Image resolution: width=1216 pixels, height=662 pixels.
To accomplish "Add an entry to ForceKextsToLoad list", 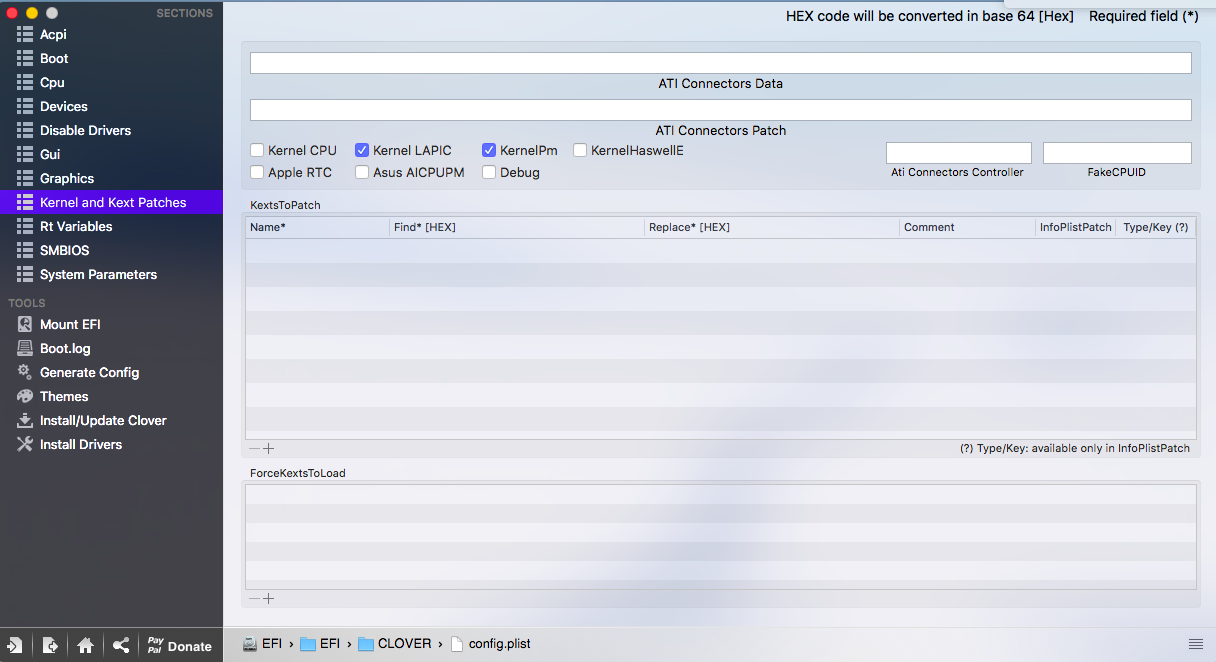I will (x=268, y=599).
